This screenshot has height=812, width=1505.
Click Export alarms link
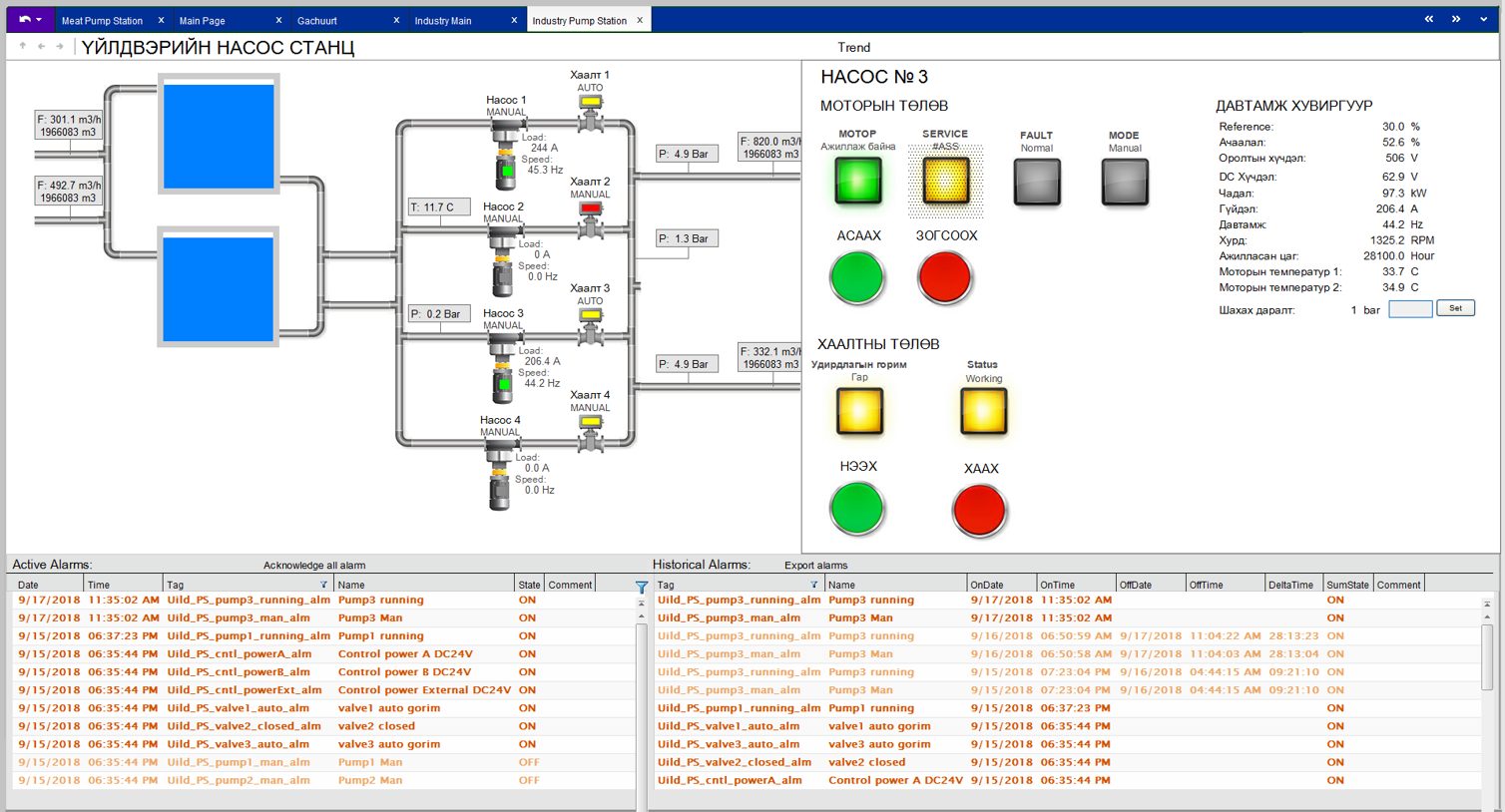pyautogui.click(x=815, y=565)
